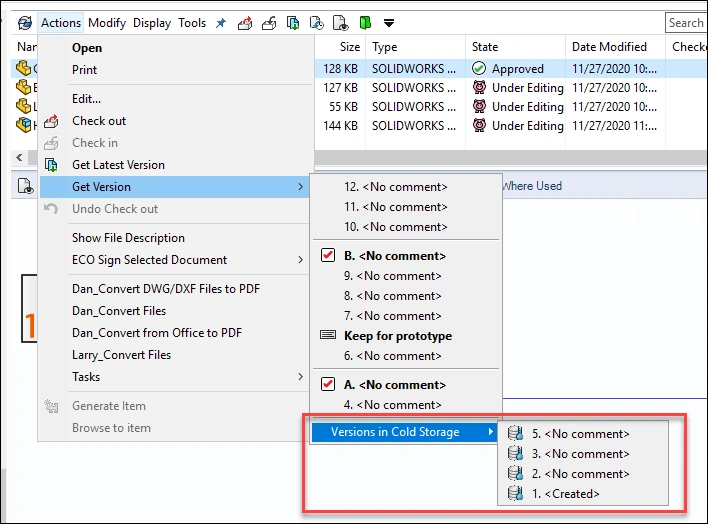Expand the Versions in Cold Storage submenu
This screenshot has height=524, width=708.
pyautogui.click(x=402, y=432)
